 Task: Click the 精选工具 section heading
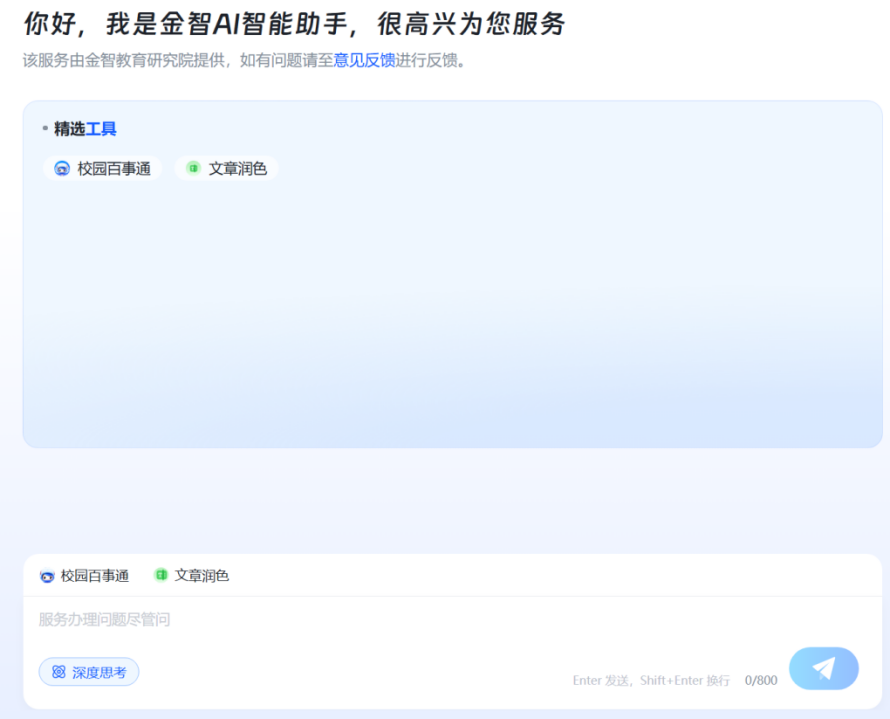85,128
